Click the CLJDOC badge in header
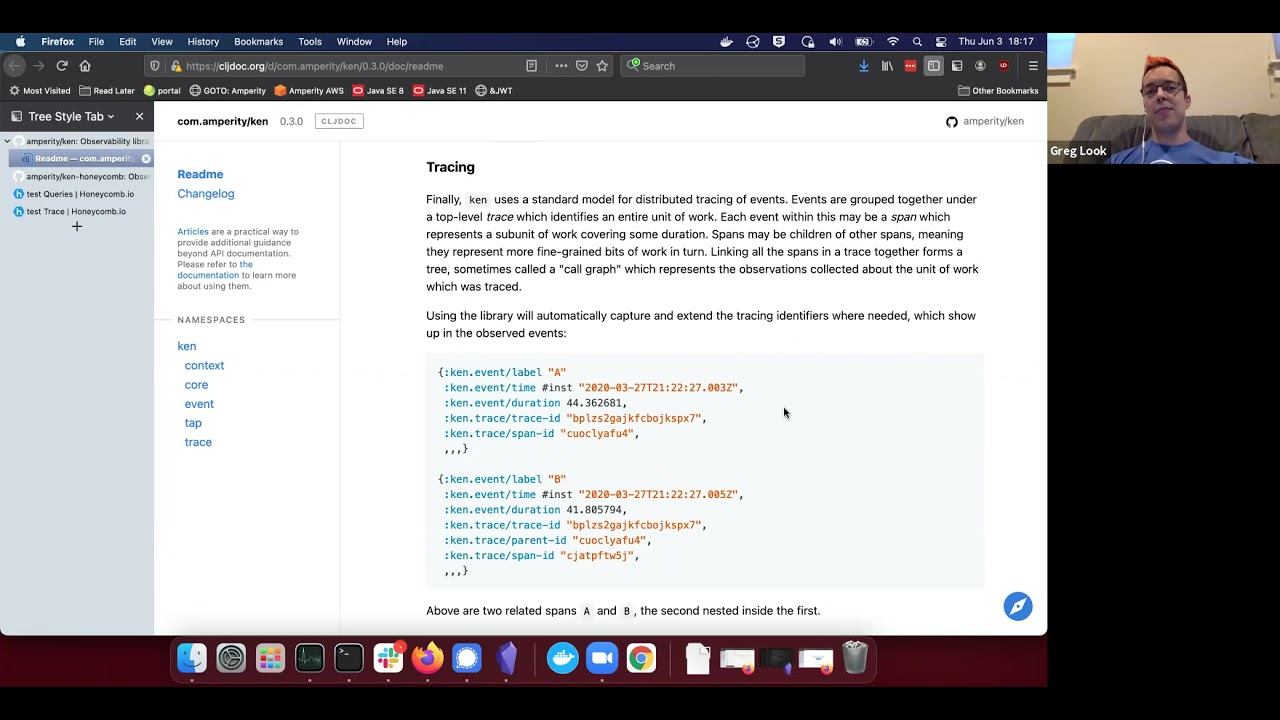Image resolution: width=1280 pixels, height=720 pixels. 339,121
